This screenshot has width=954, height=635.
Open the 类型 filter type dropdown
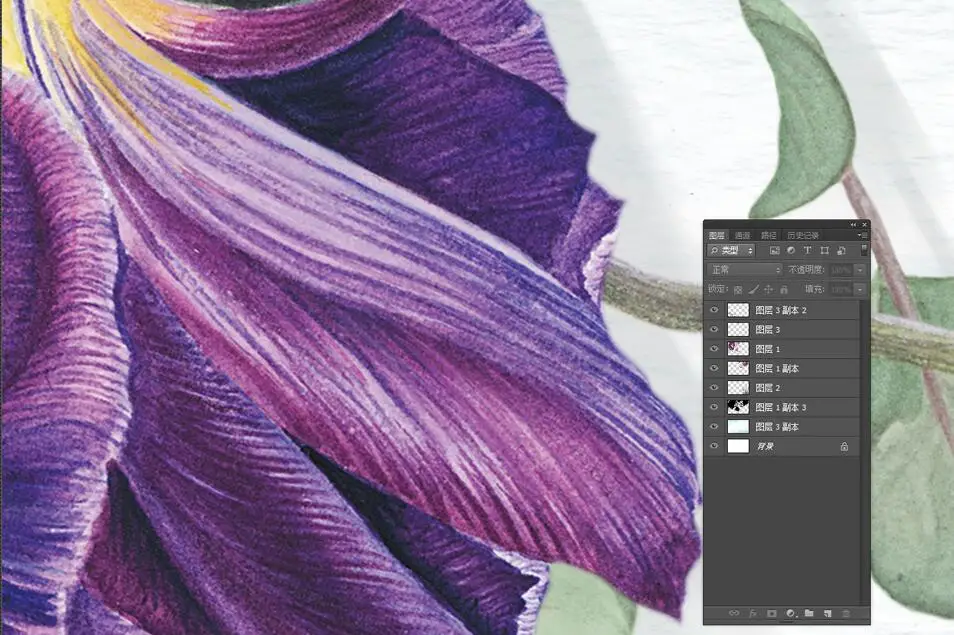[x=731, y=251]
